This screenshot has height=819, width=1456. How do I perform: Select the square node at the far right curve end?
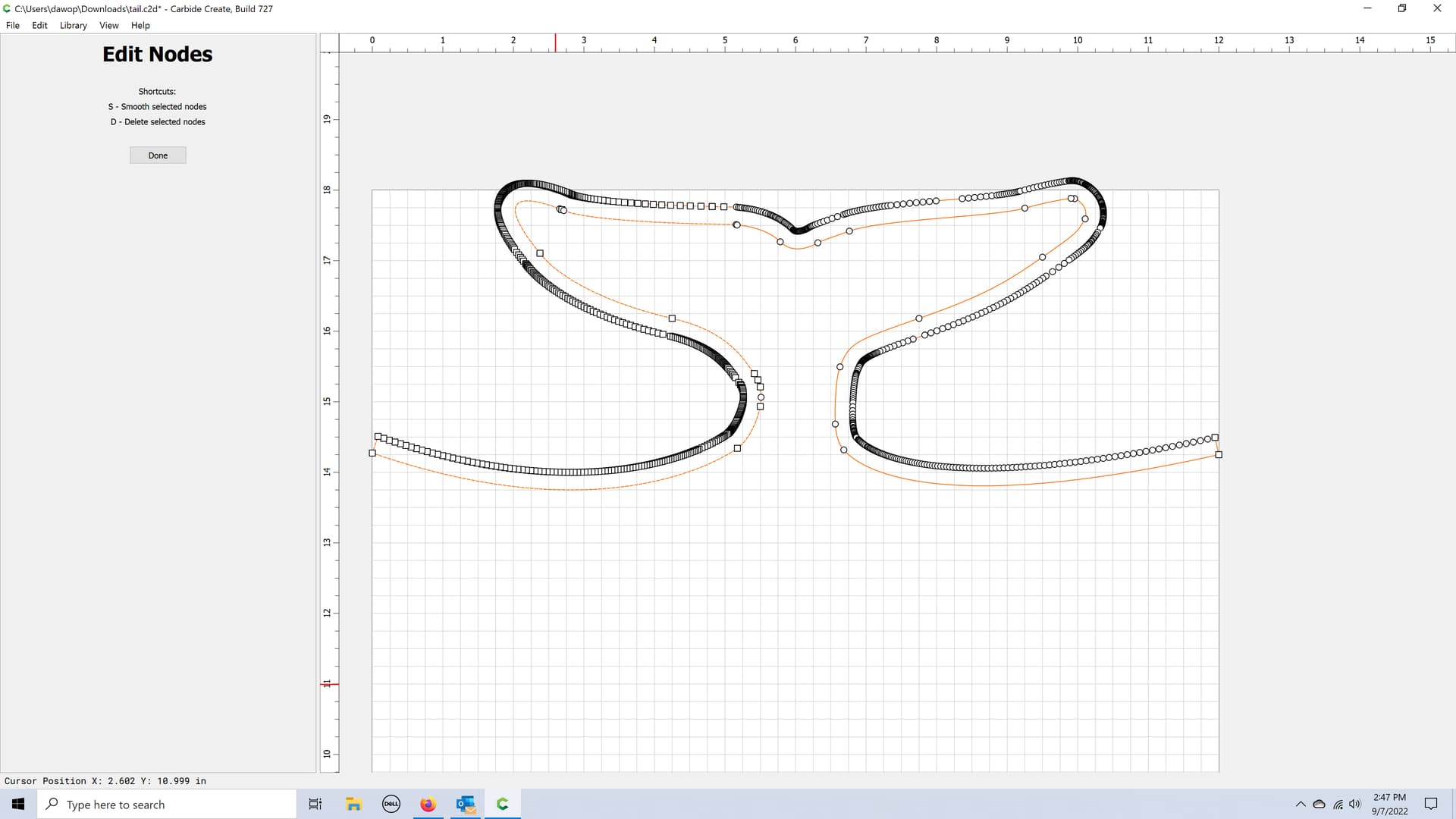1219,455
